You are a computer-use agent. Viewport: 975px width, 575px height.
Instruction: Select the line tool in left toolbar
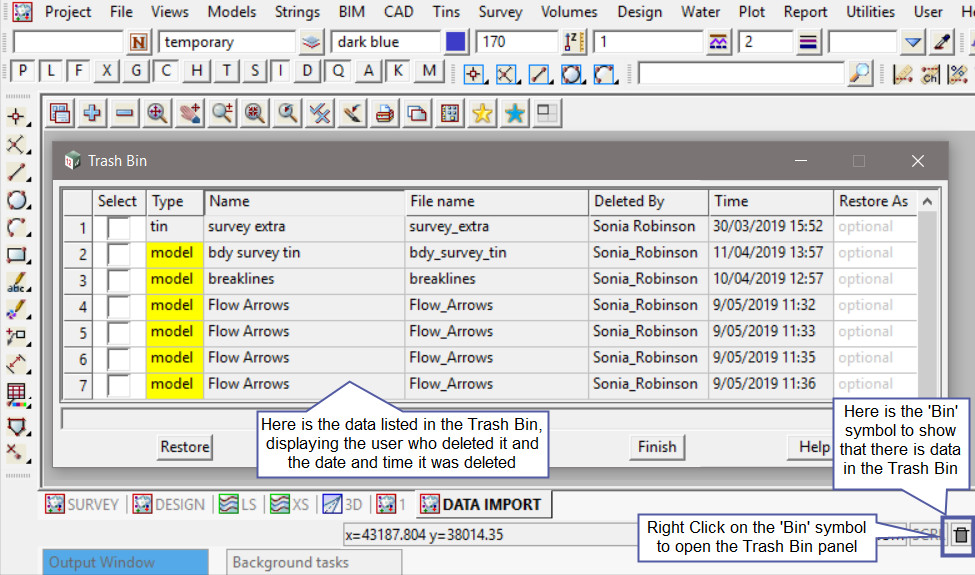point(15,172)
